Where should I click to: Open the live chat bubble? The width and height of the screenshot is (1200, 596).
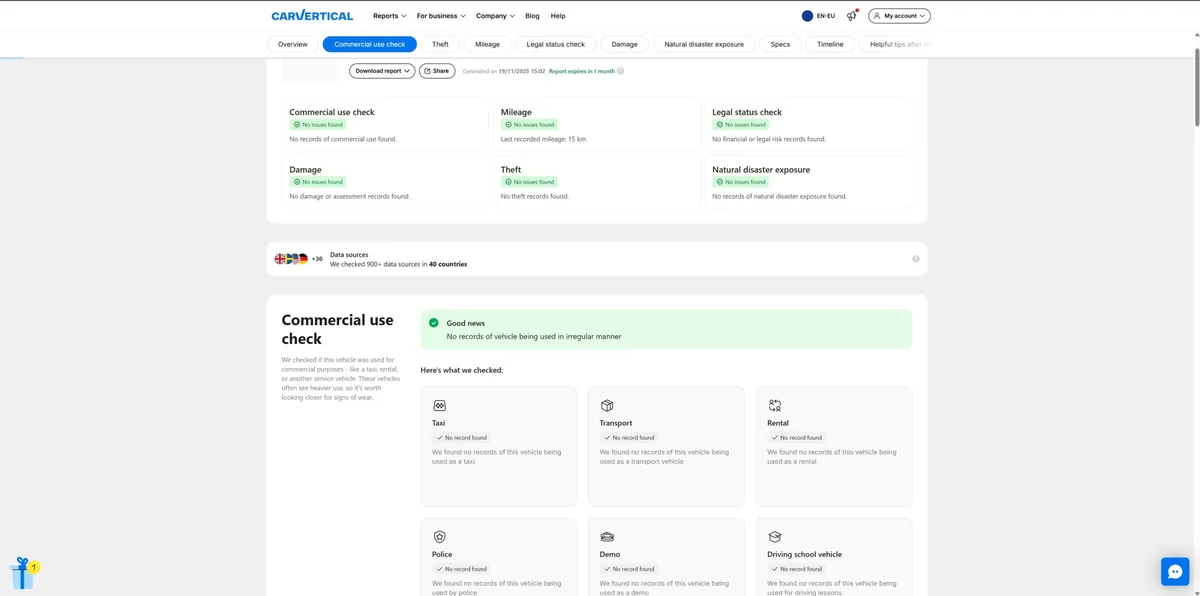[x=1175, y=571]
